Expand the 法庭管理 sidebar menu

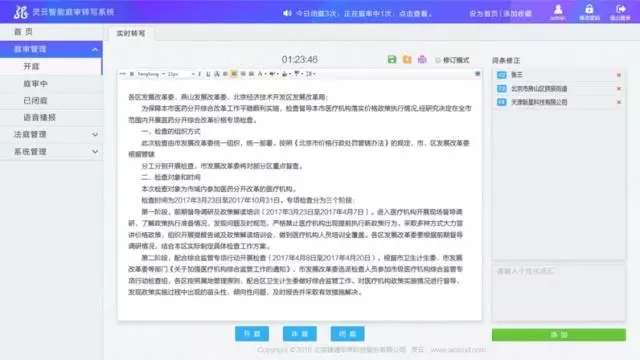[x=51, y=134]
